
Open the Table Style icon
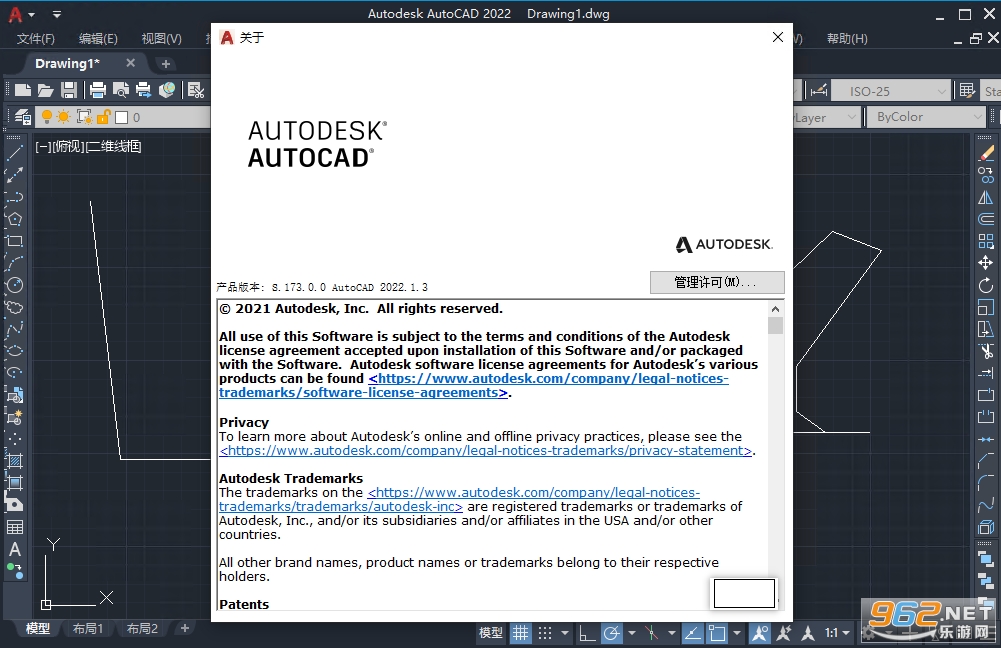point(967,91)
